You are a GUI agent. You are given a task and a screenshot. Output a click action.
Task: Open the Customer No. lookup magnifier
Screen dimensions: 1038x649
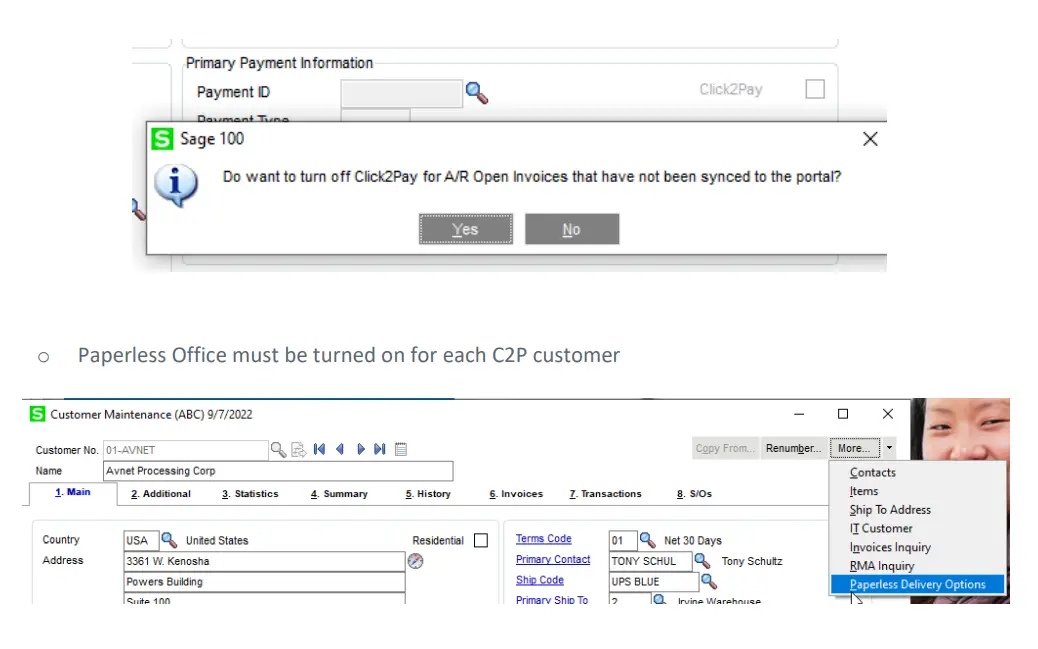click(x=277, y=449)
